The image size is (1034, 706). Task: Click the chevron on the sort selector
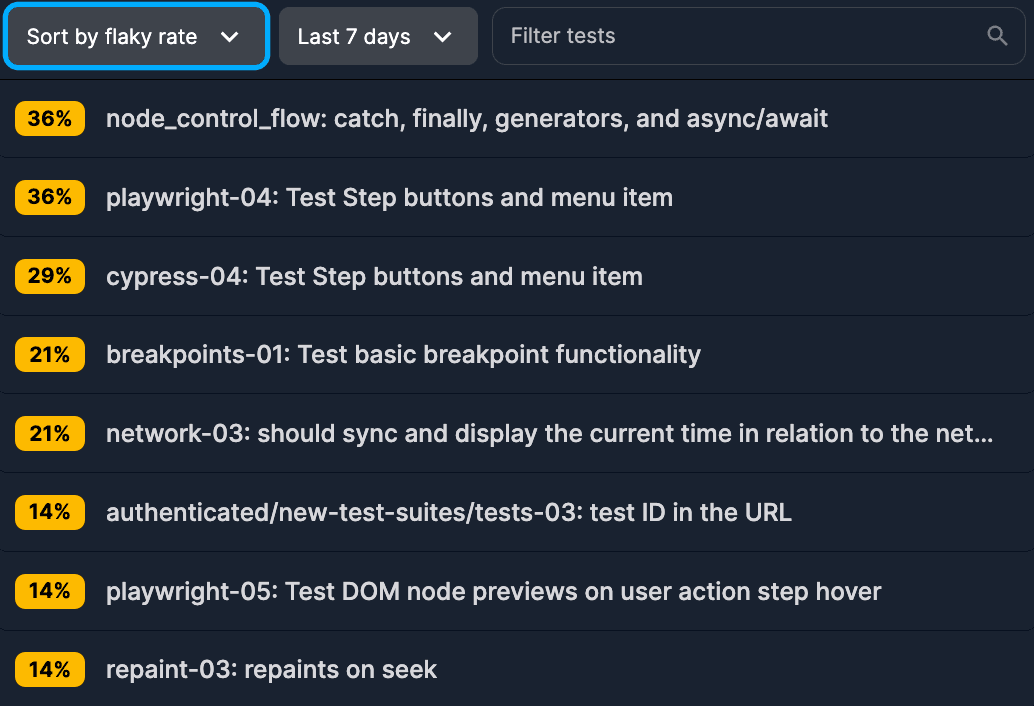coord(231,36)
